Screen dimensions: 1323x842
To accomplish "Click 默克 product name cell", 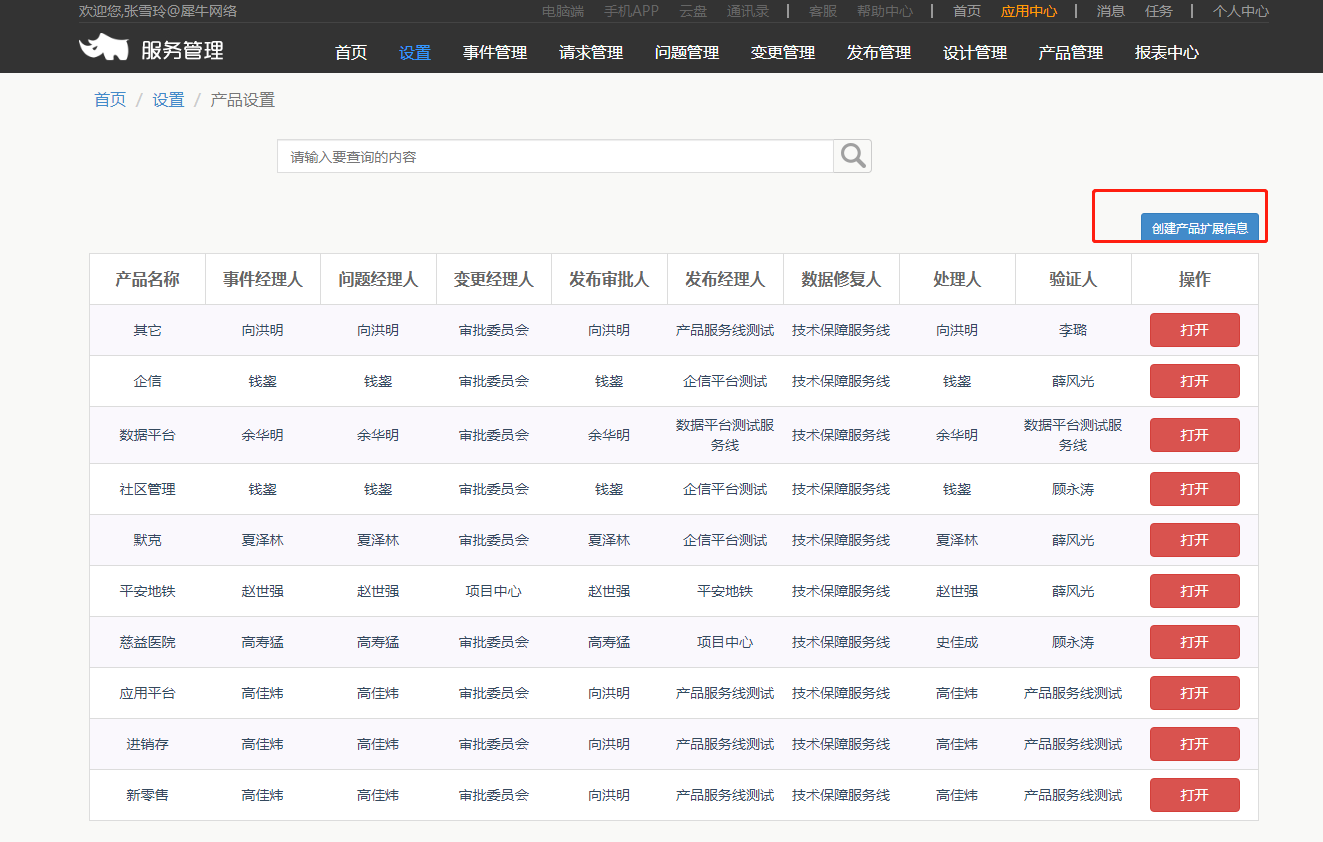I will pyautogui.click(x=147, y=540).
